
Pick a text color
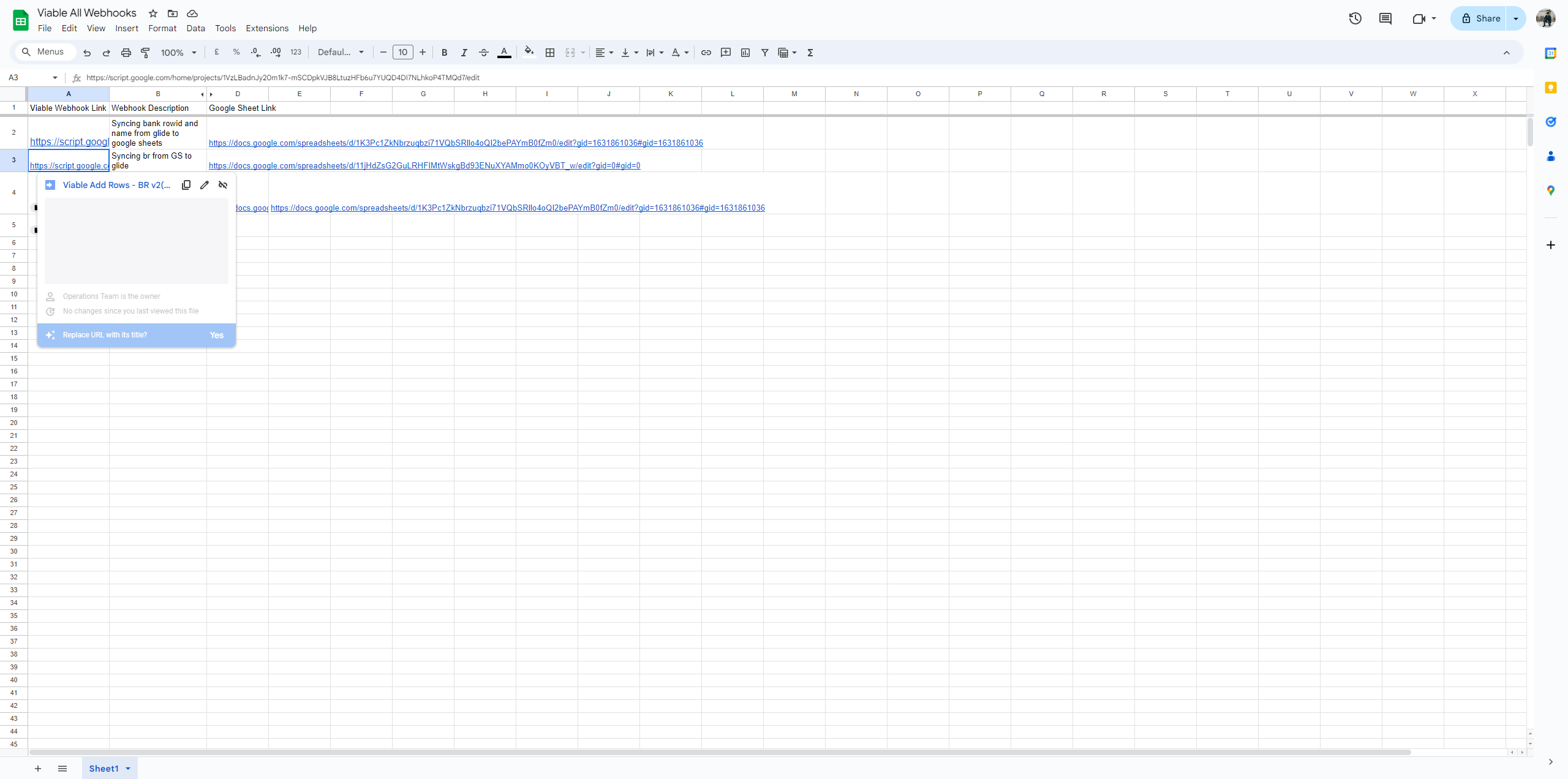pos(503,53)
